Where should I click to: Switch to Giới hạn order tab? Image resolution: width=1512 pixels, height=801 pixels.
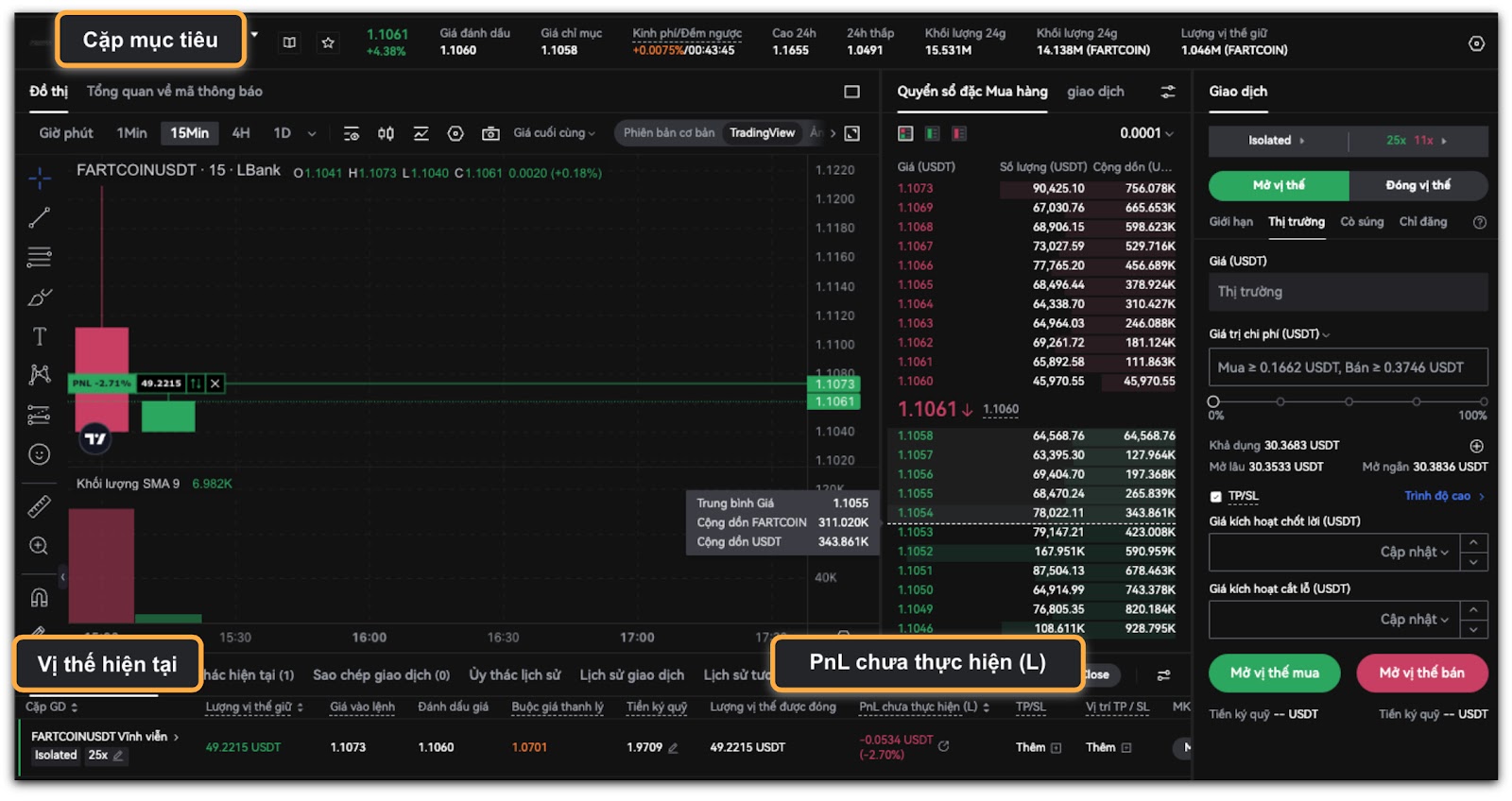click(x=1230, y=222)
